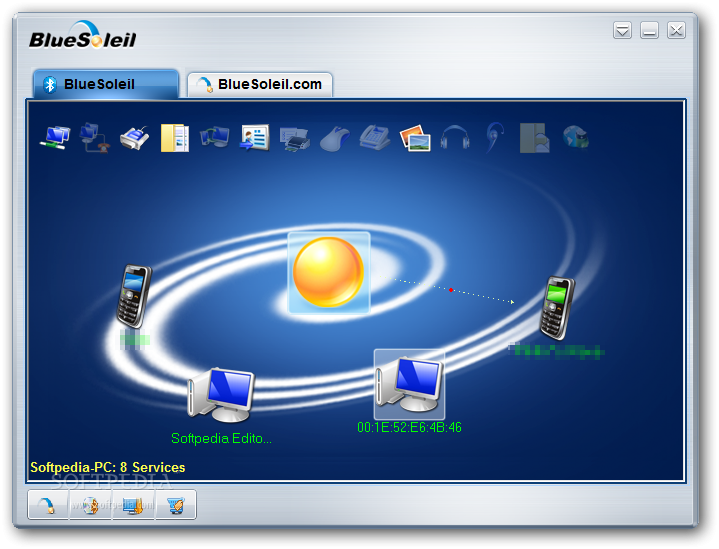Image resolution: width=719 pixels, height=549 pixels.
Task: Click the Bluetooth earpiece headset service icon
Action: 495,137
